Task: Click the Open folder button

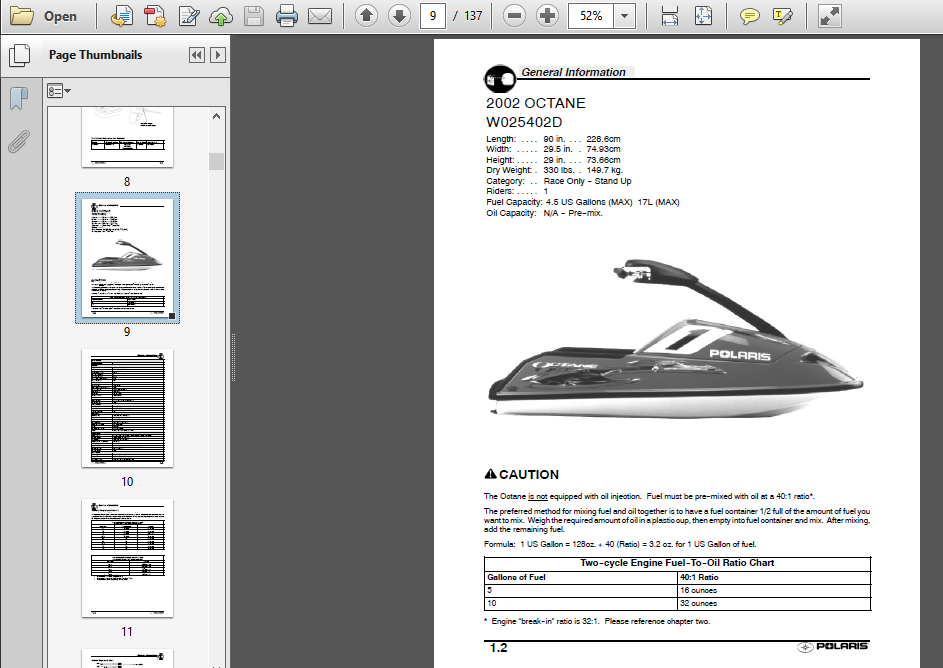Action: 43,16
